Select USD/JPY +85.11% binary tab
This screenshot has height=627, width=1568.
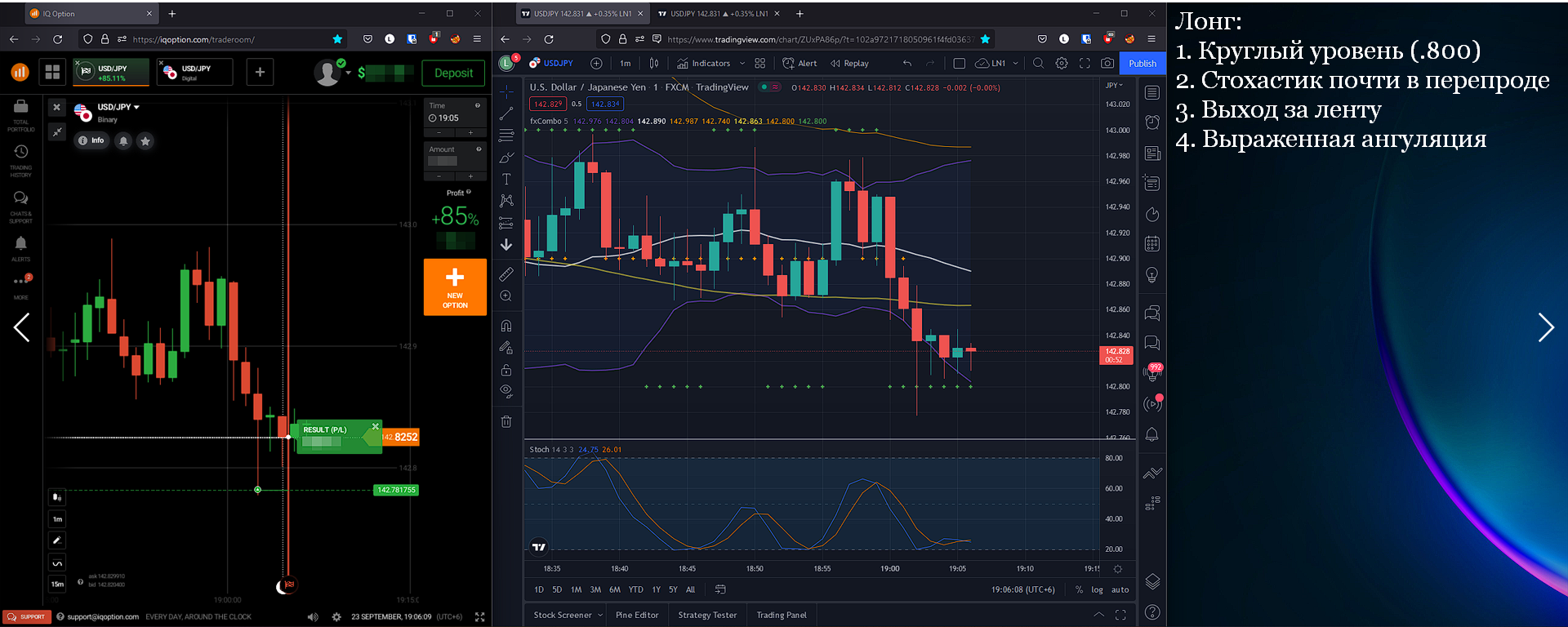pos(111,72)
